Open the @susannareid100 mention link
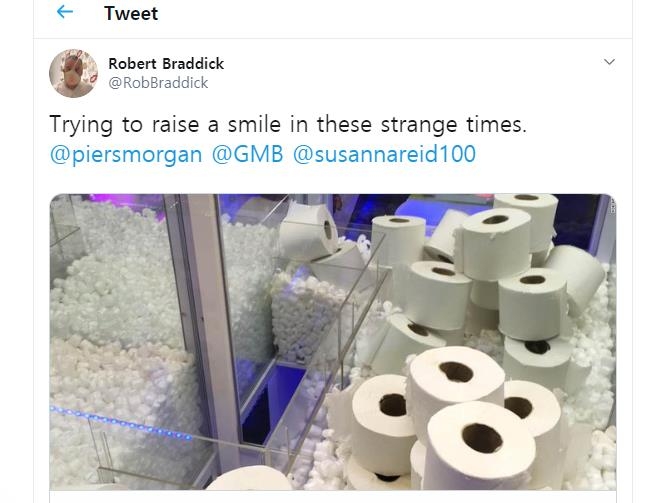Viewport: 653px width, 503px height. [384, 154]
